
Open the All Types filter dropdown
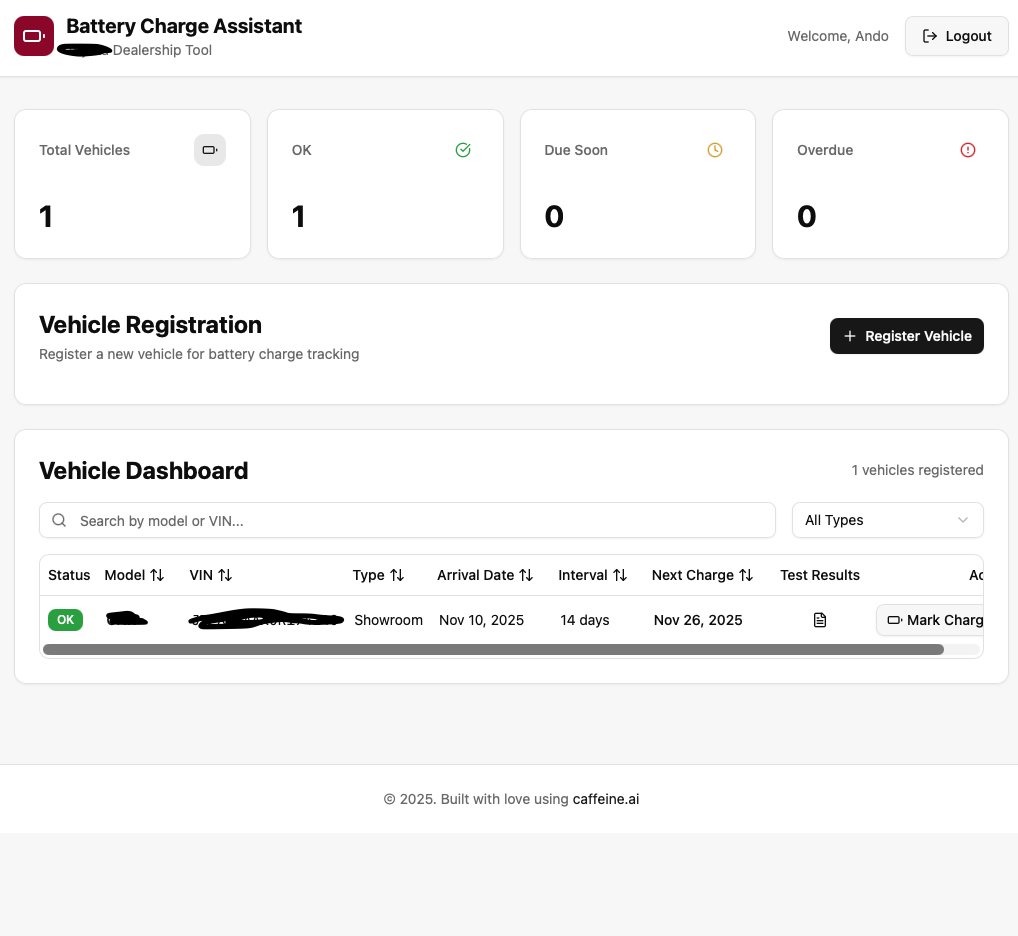pos(888,520)
